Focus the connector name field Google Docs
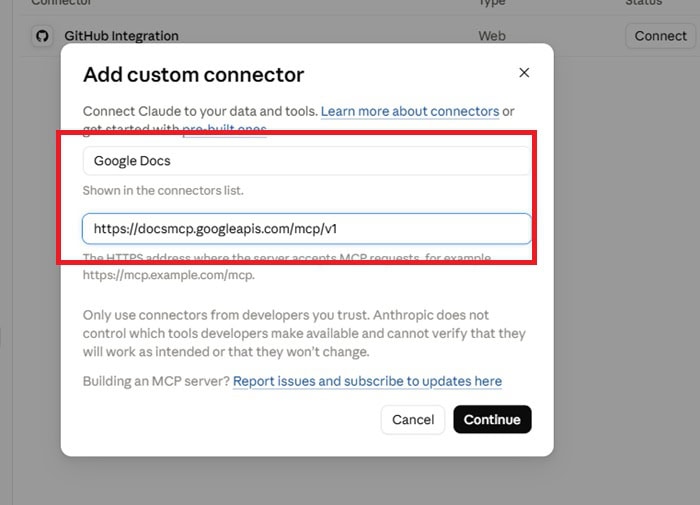The height and width of the screenshot is (505, 700). click(x=307, y=161)
